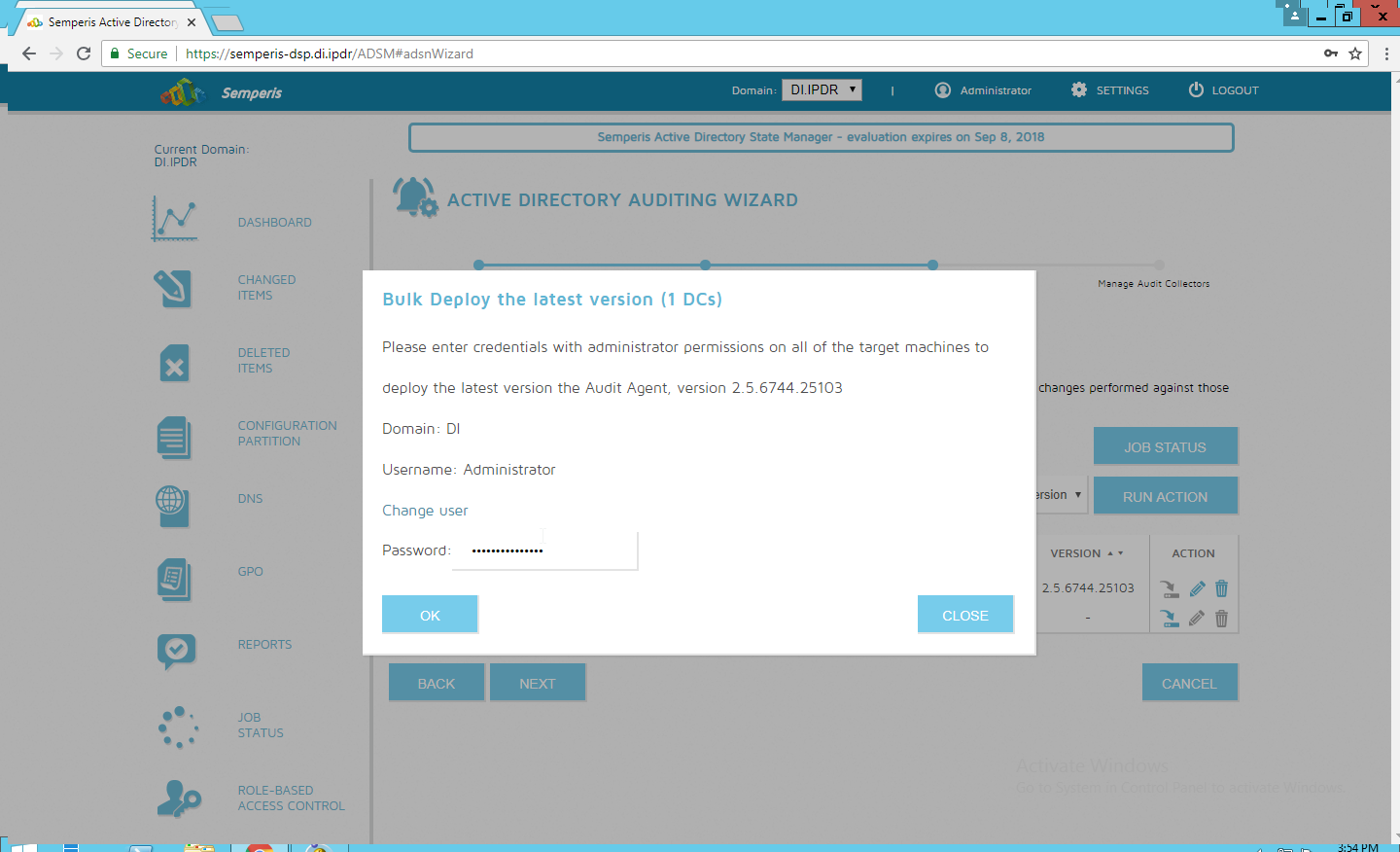Open the action dropdown beside Run Action

(1061, 495)
